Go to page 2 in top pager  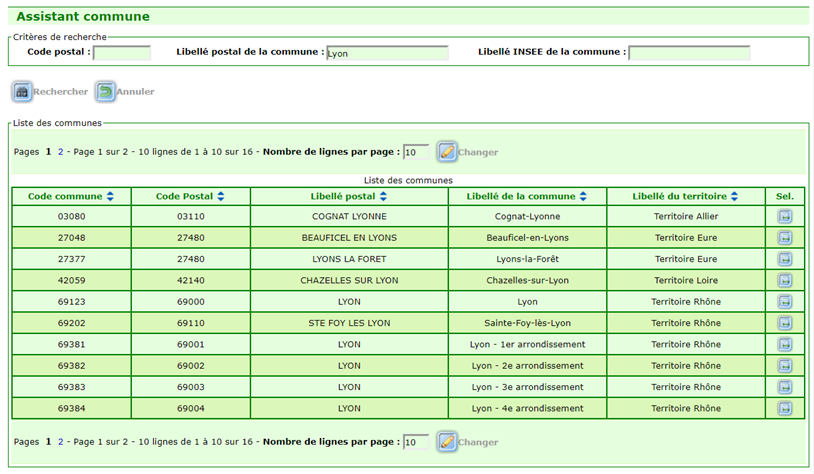click(x=61, y=152)
